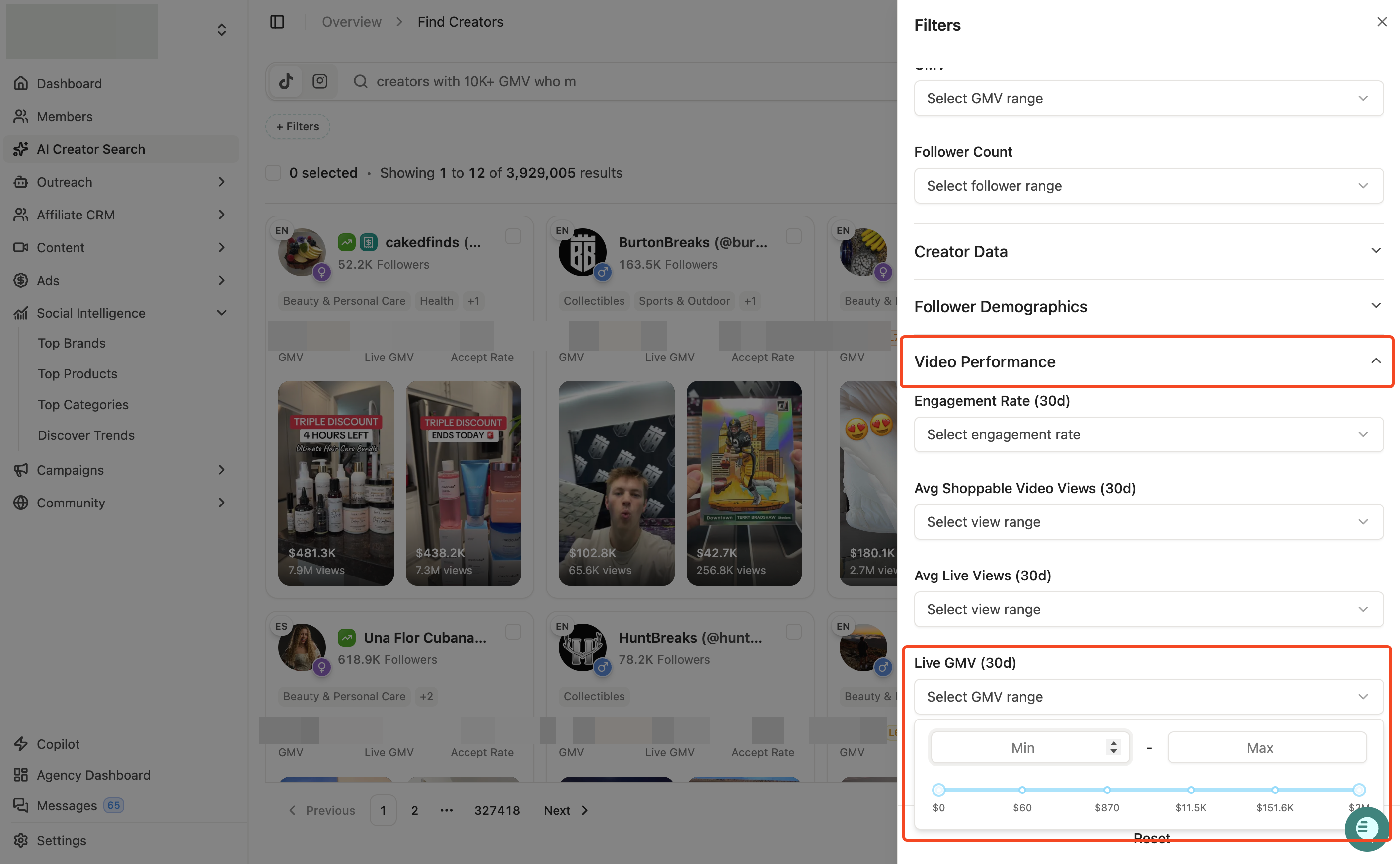Select the TikTok platform icon
This screenshot has width=1400, height=864.
click(286, 82)
